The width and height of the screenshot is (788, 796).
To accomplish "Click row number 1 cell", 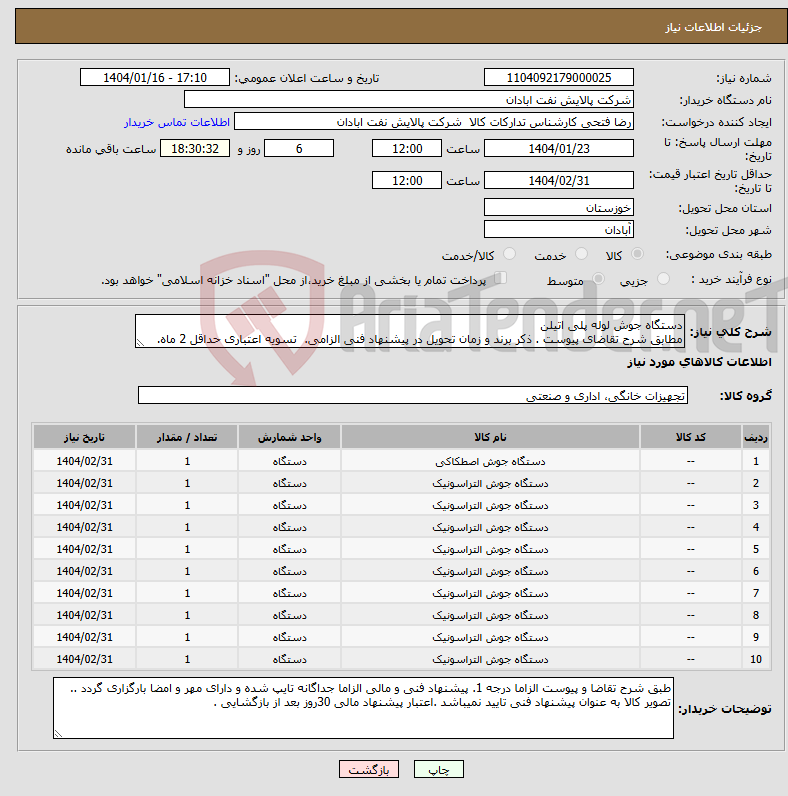I will point(756,461).
